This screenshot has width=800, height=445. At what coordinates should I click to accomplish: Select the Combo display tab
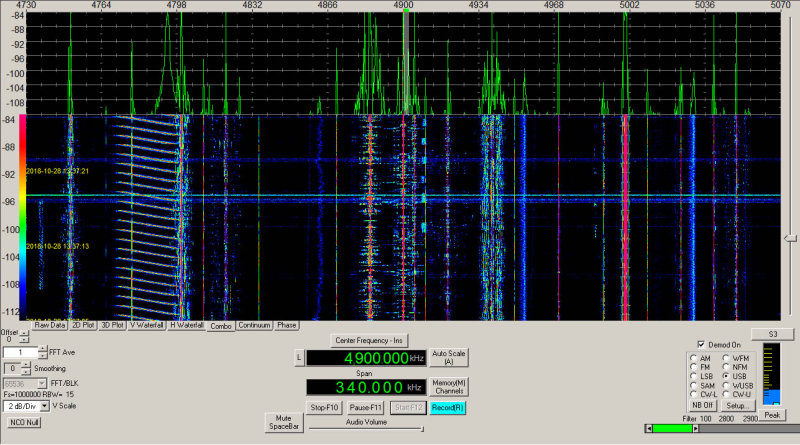coord(221,326)
